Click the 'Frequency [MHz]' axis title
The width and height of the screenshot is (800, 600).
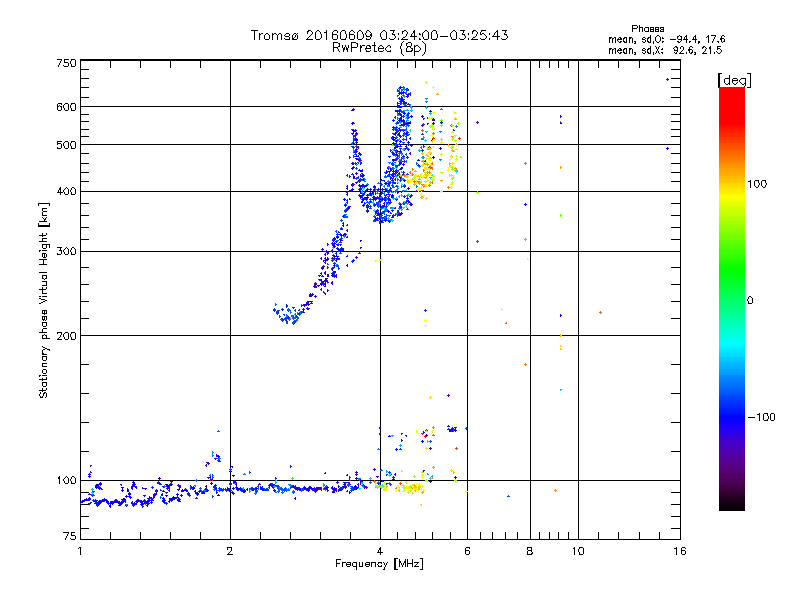click(379, 564)
